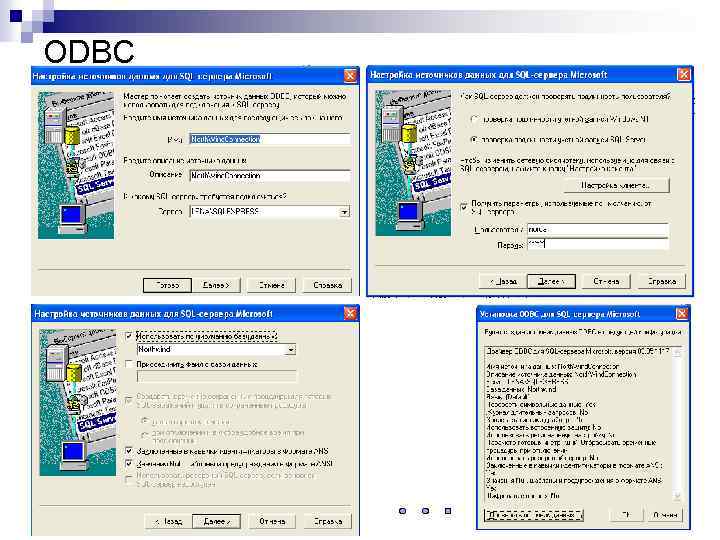
Task: Click the square slide navigation icon
Action: coord(448,511)
